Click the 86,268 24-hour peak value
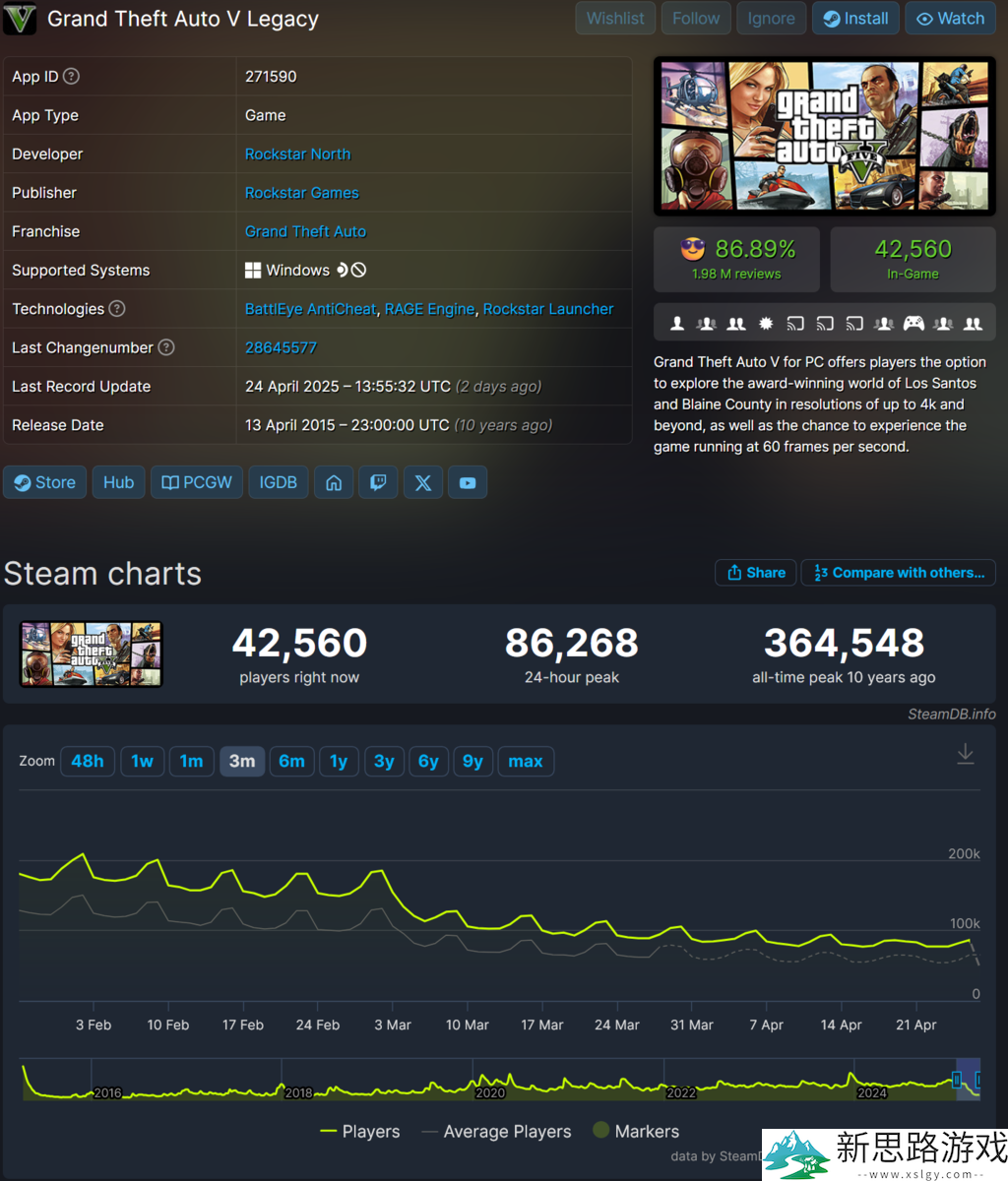1008x1181 pixels. tap(571, 643)
